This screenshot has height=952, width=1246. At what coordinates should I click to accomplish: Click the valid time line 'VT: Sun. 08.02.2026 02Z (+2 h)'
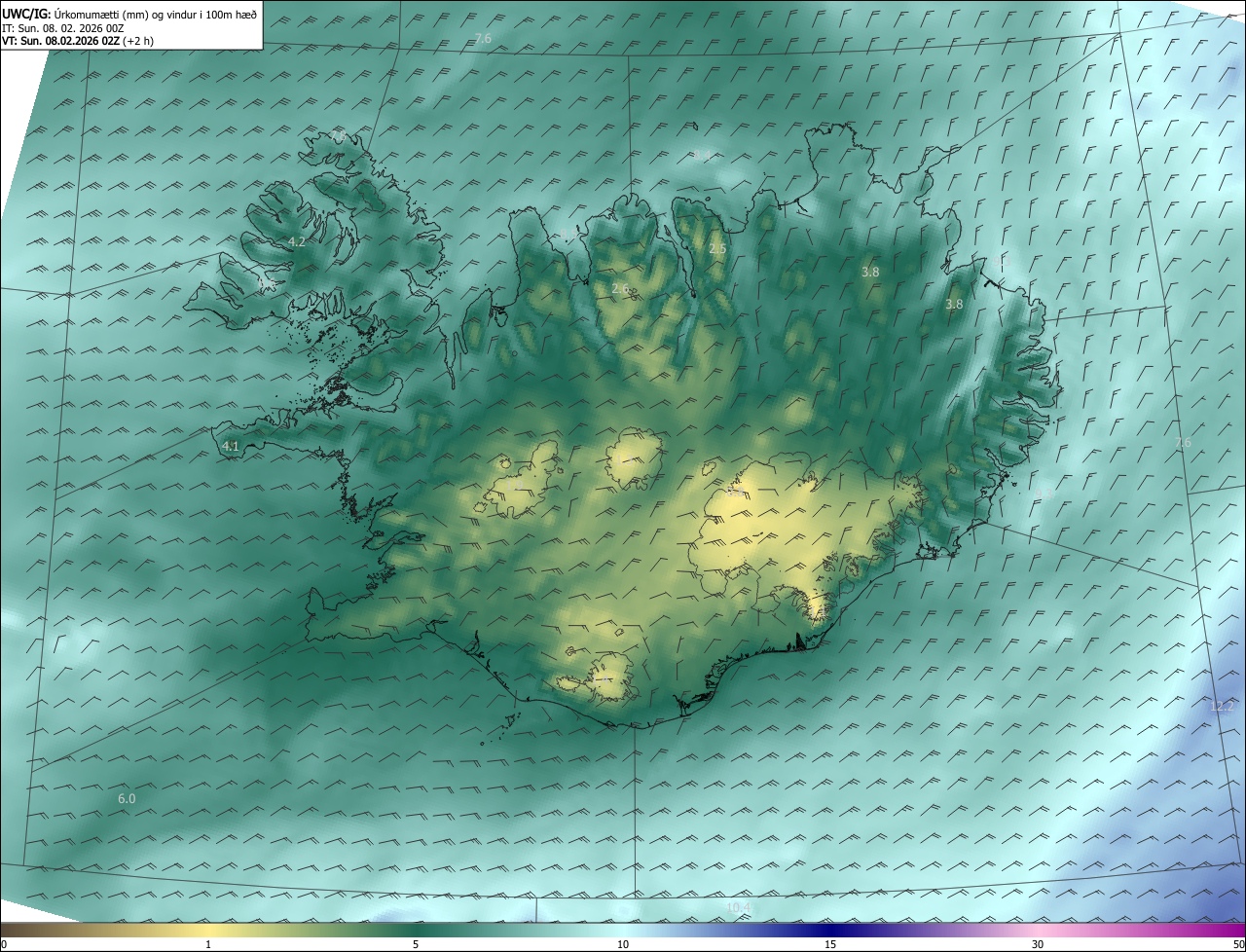coord(78,41)
